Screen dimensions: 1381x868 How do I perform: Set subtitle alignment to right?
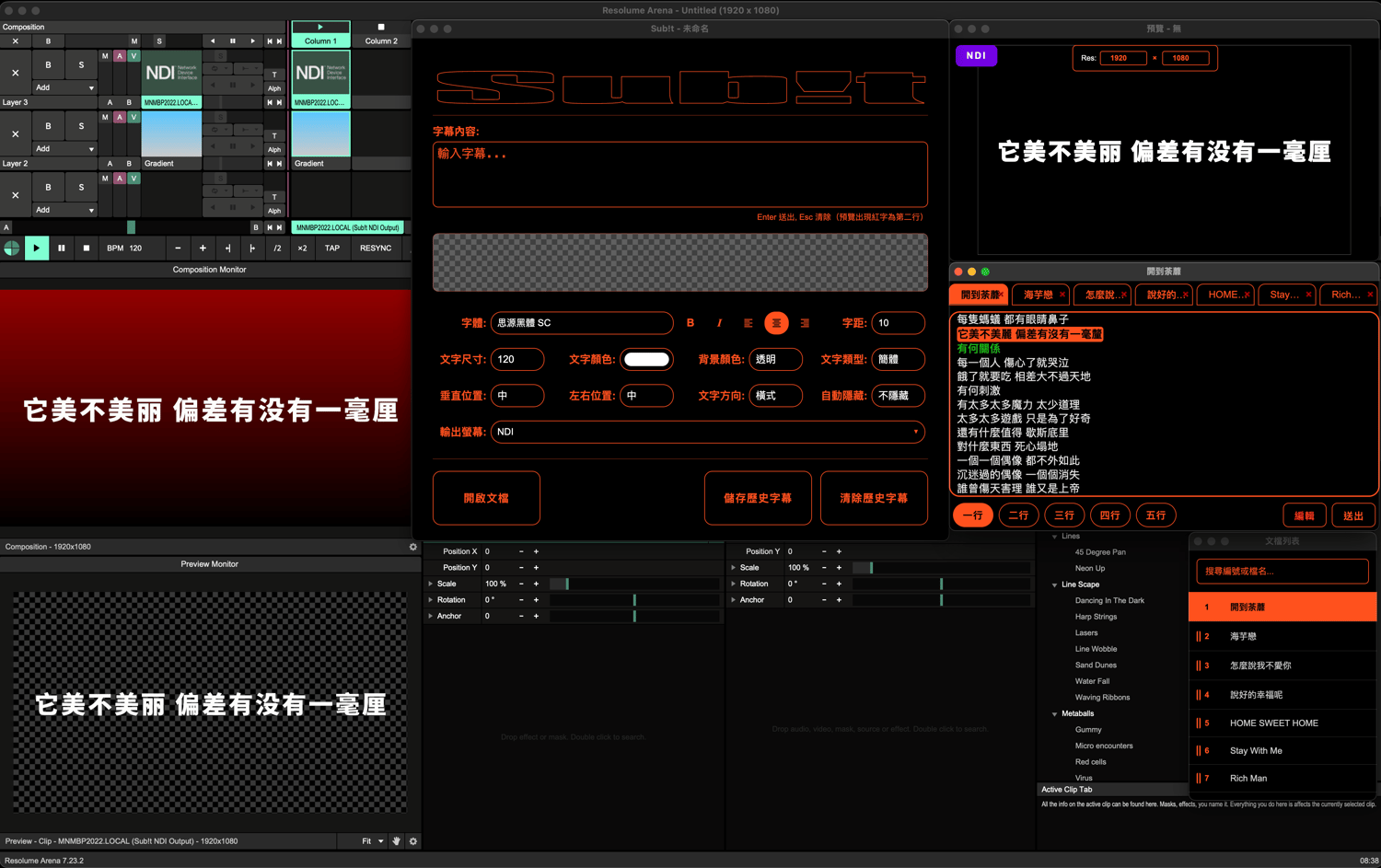(805, 323)
